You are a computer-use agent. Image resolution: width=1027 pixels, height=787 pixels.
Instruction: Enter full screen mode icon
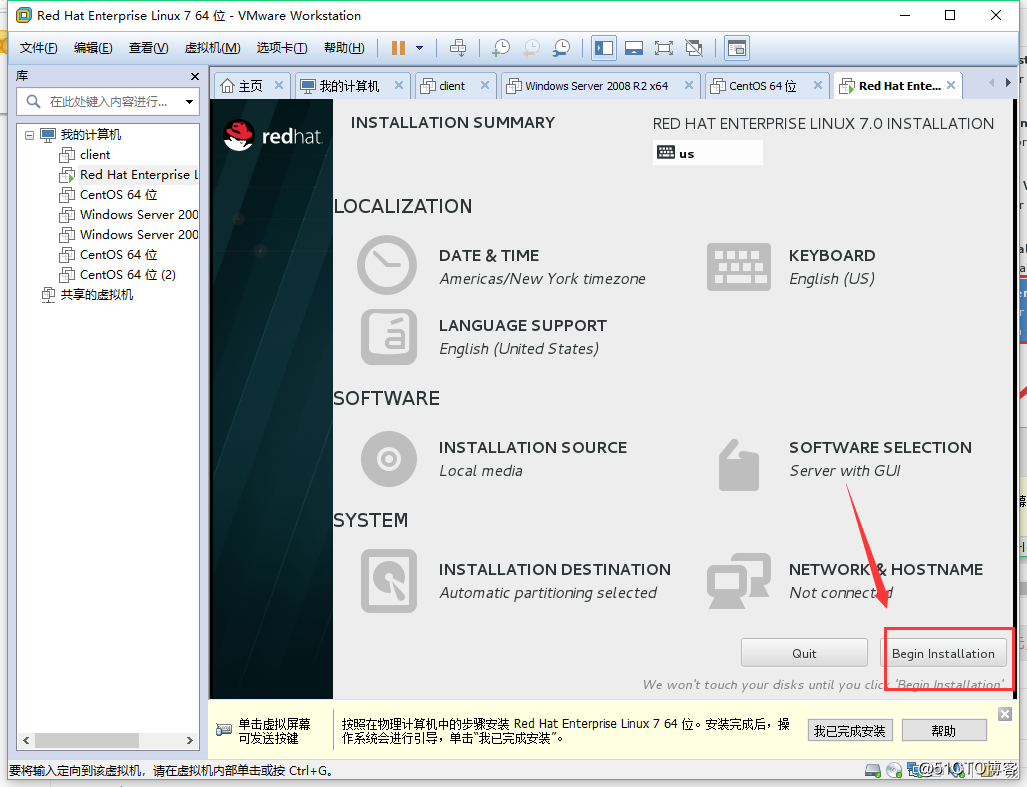(663, 48)
